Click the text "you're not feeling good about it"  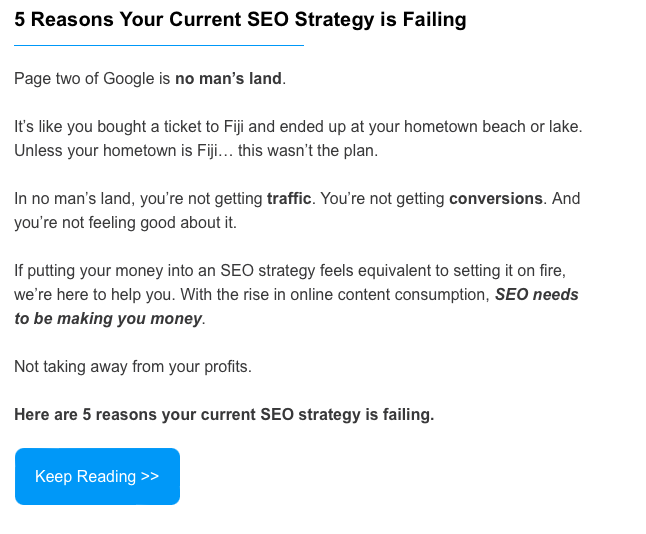[125, 222]
